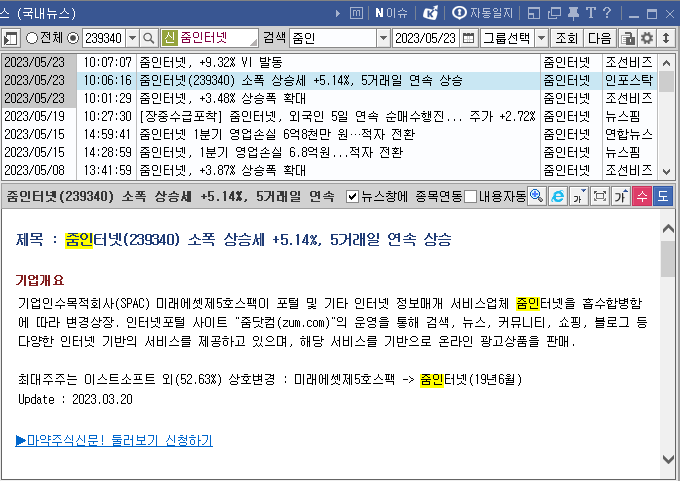Click the article pane scroll-up arrow

668,229
